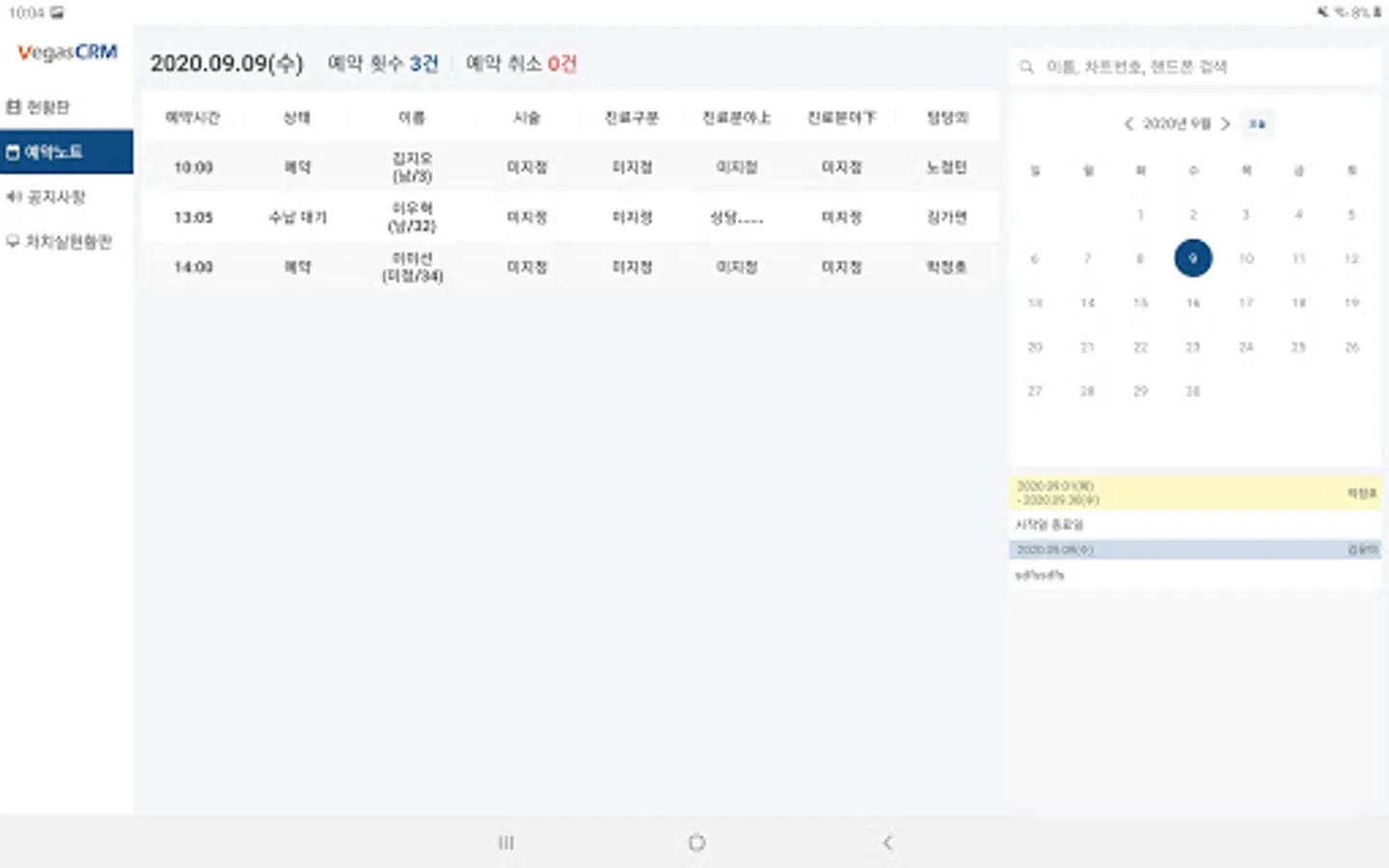Image resolution: width=1389 pixels, height=868 pixels.
Task: Tap the Android recent apps button
Action: click(505, 843)
